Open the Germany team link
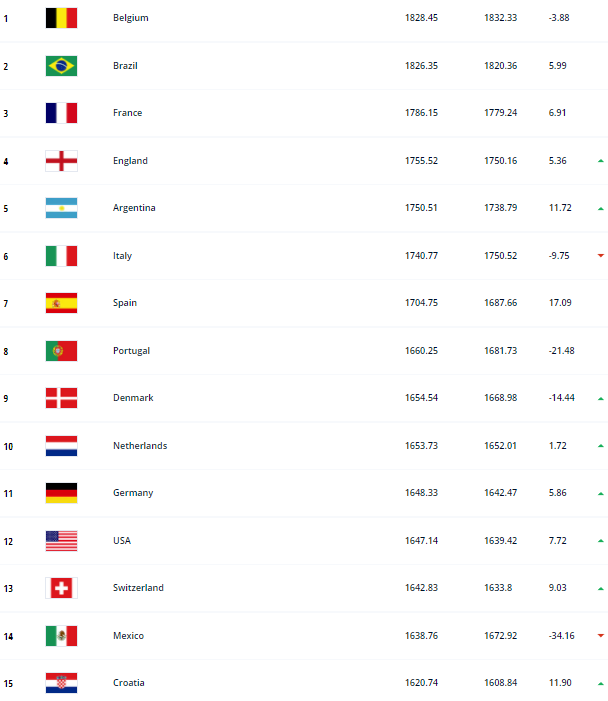The height and width of the screenshot is (701, 608). 134,493
